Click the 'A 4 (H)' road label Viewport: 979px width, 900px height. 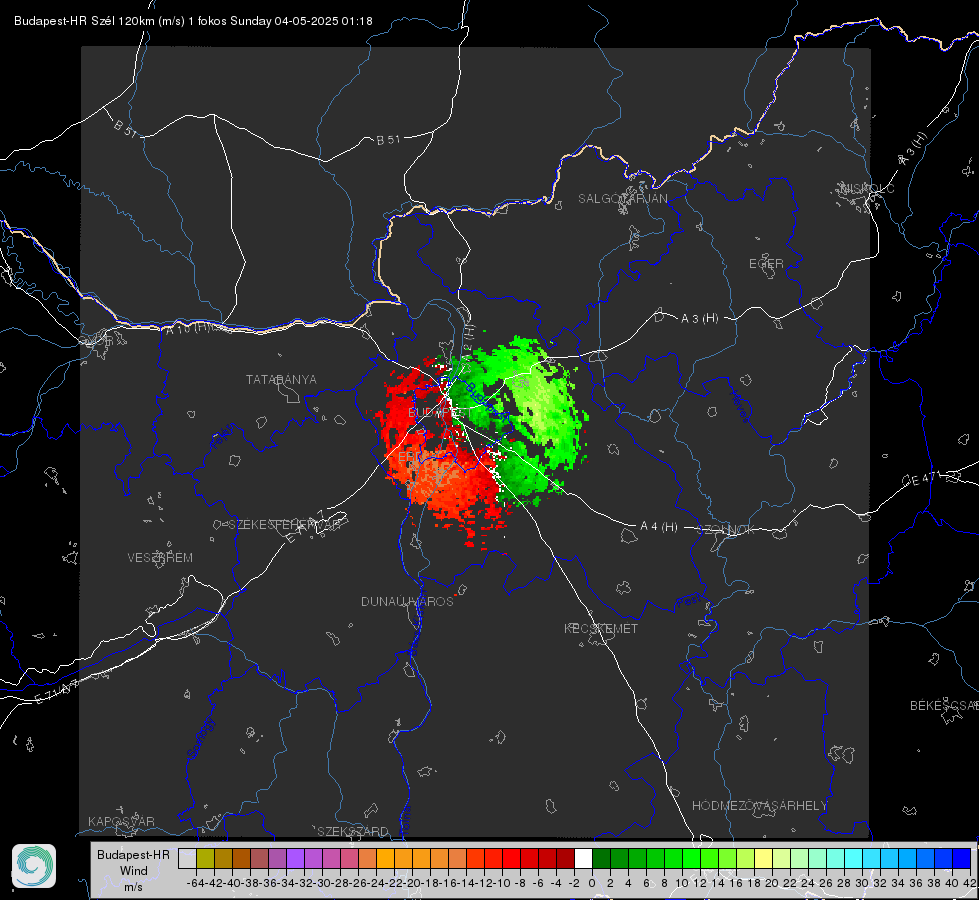coord(659,527)
